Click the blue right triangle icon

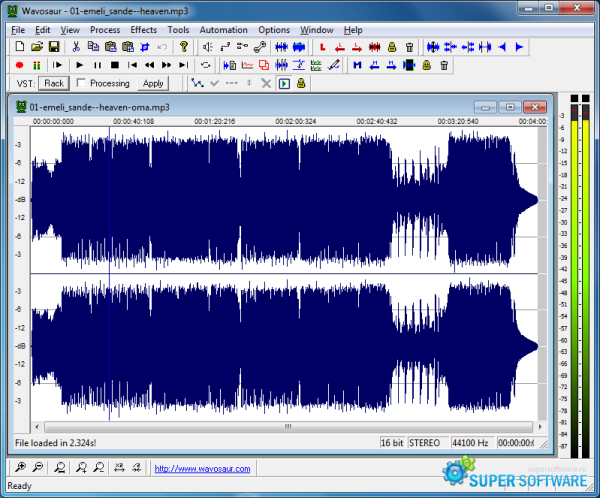click(519, 47)
